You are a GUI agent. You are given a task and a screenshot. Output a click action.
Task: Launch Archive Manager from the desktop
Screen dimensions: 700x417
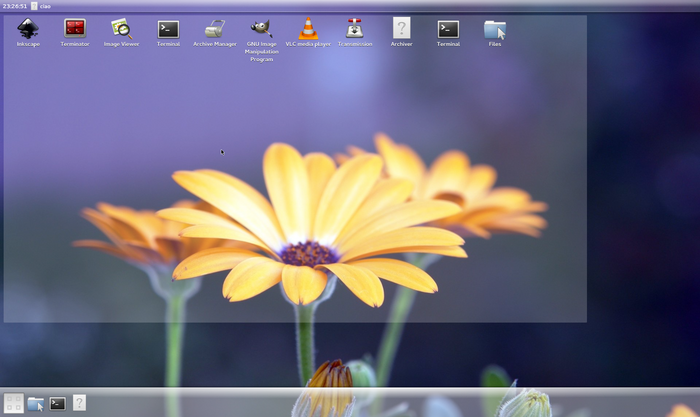(x=214, y=29)
